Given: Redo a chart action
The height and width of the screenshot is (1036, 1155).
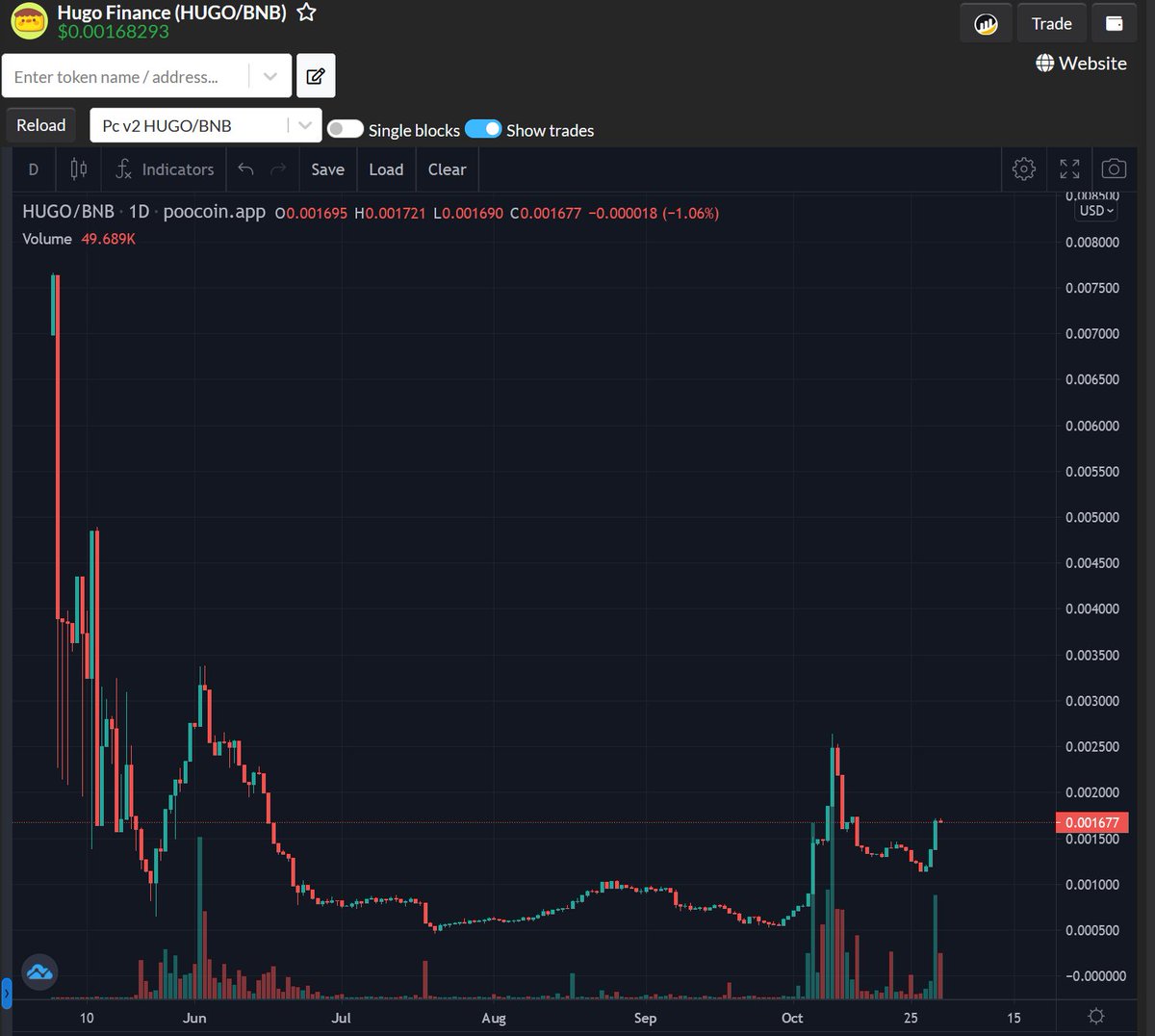Looking at the screenshot, I should [x=277, y=168].
